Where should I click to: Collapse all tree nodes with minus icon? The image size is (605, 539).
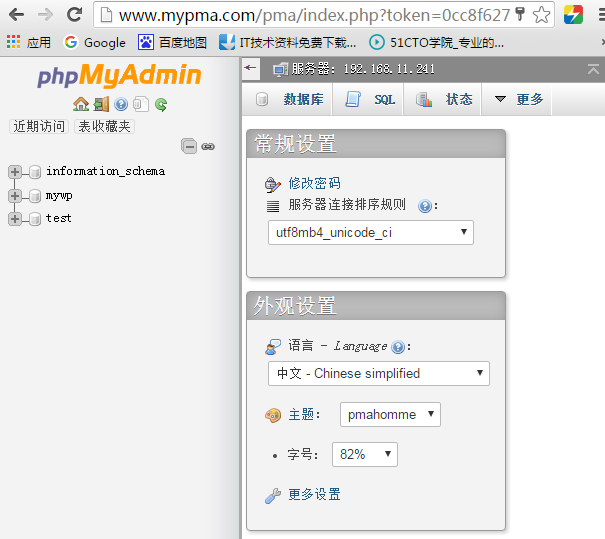(x=189, y=146)
